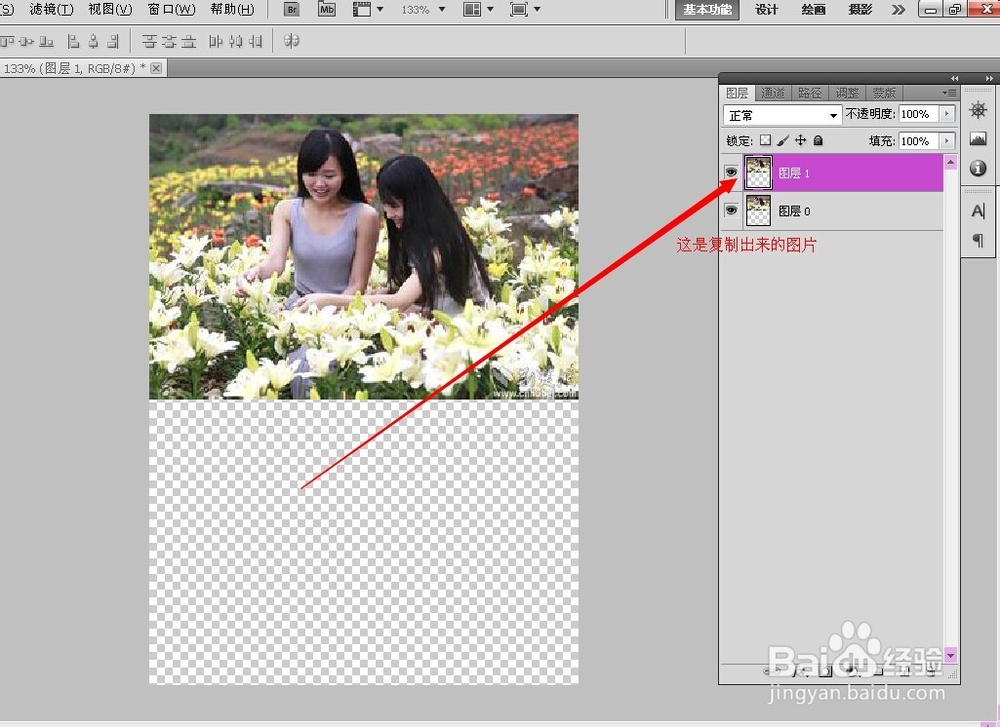Switch to the 绘画 workspace
Image resolution: width=1000 pixels, height=727 pixels.
pos(813,10)
